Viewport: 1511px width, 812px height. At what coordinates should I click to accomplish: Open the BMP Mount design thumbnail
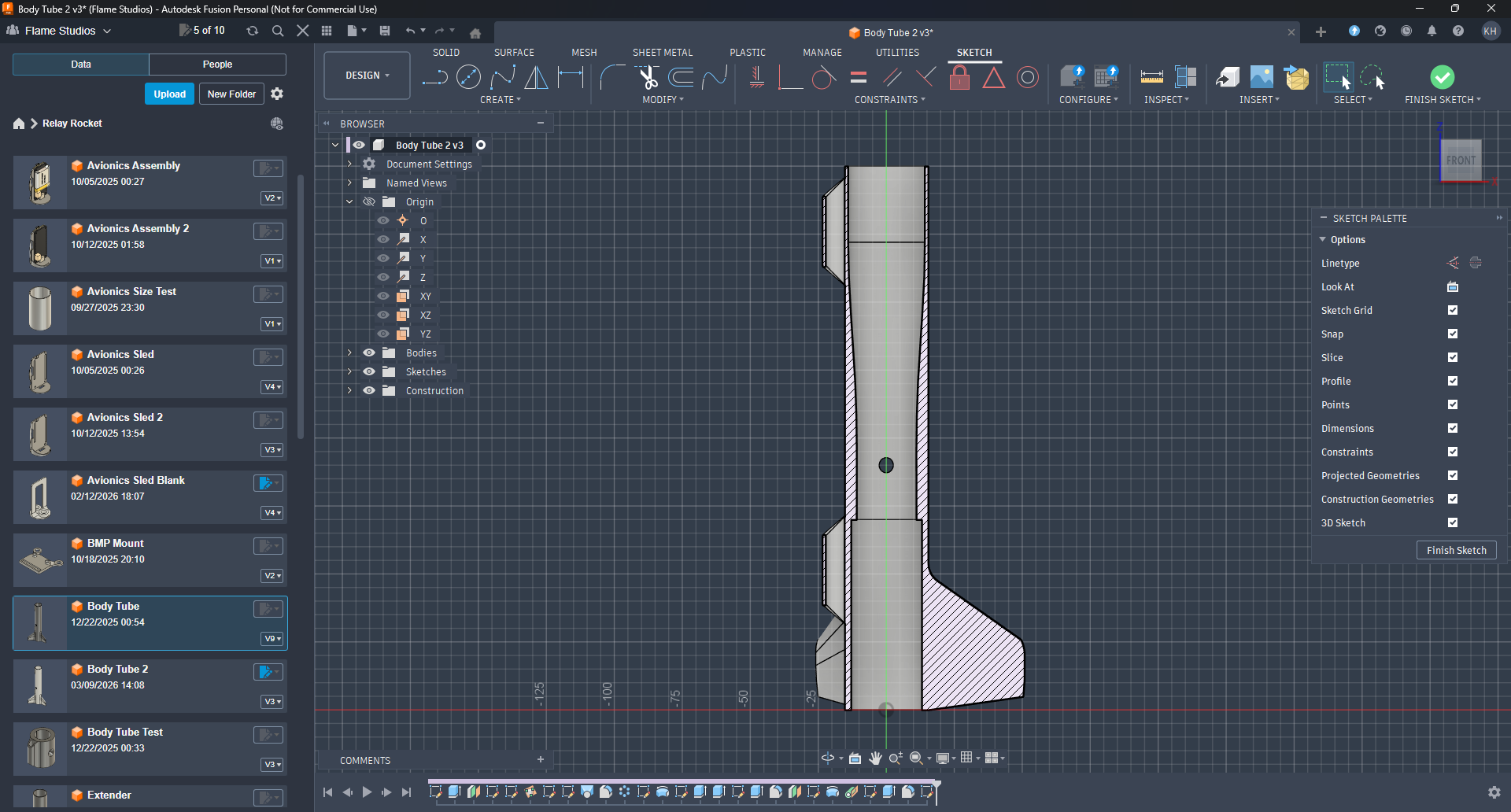click(x=41, y=560)
